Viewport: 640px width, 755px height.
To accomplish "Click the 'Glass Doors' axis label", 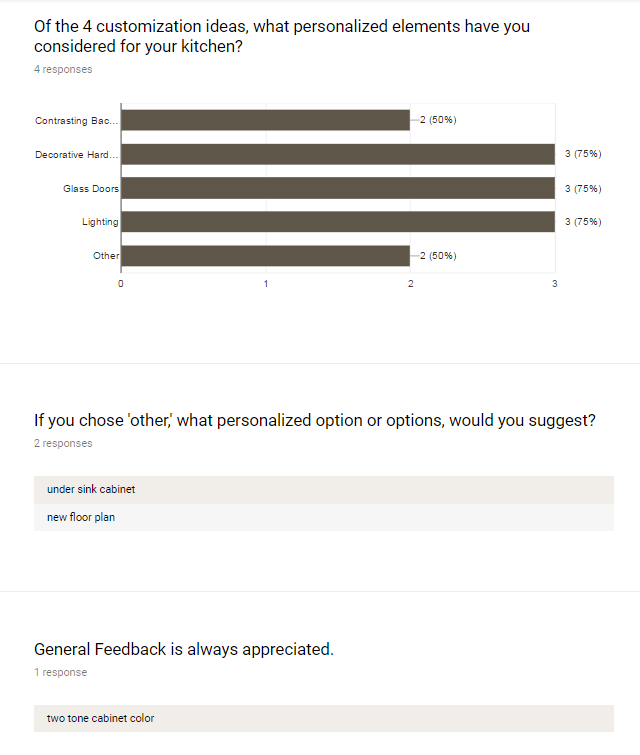I will [91, 189].
